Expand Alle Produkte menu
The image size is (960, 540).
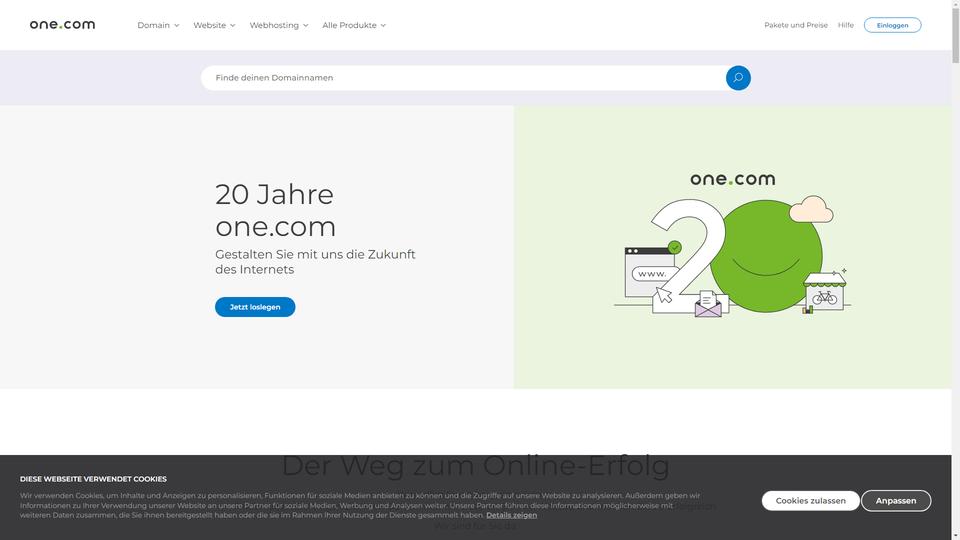tap(354, 25)
